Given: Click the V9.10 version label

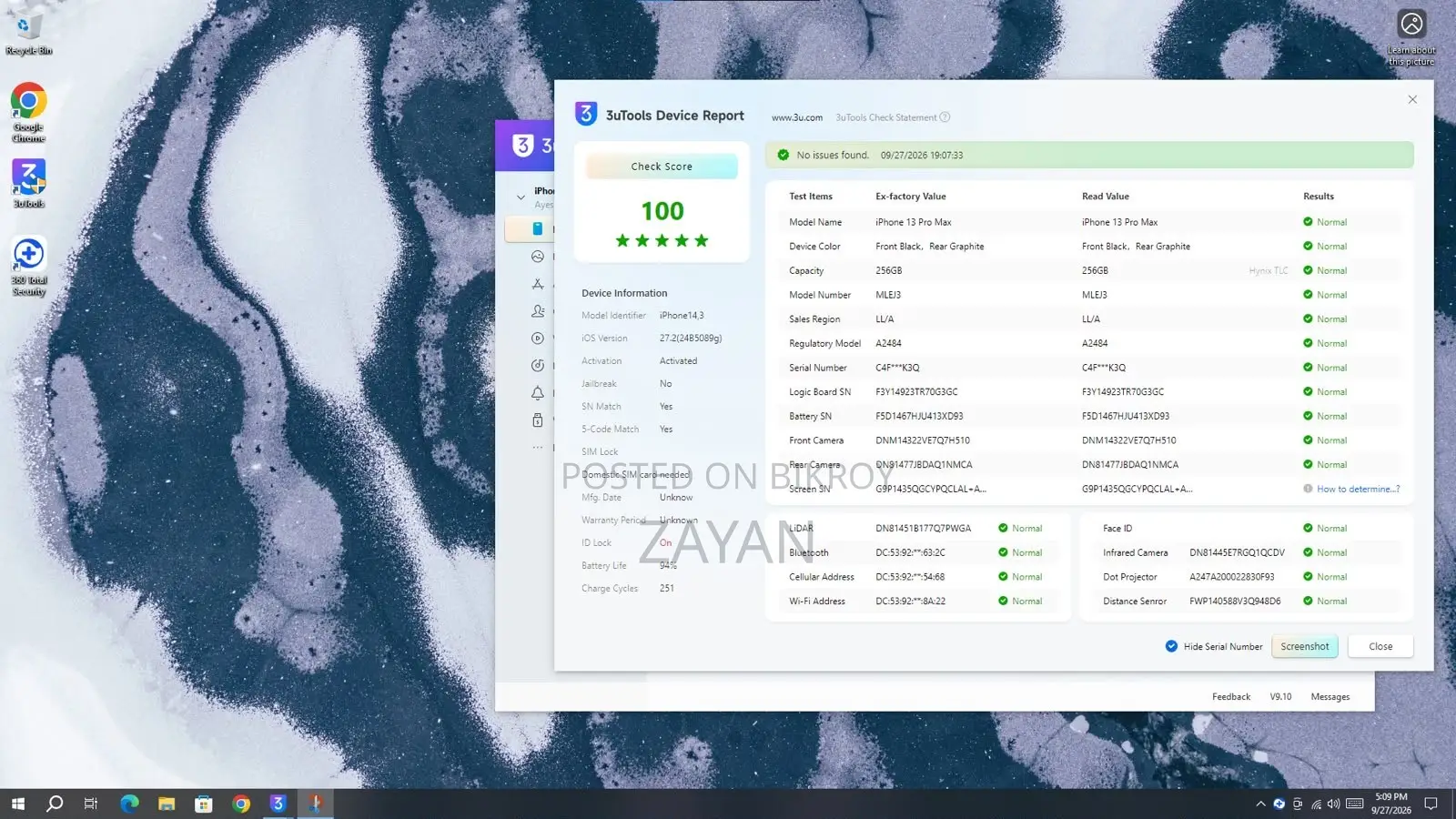Looking at the screenshot, I should click(x=1280, y=697).
